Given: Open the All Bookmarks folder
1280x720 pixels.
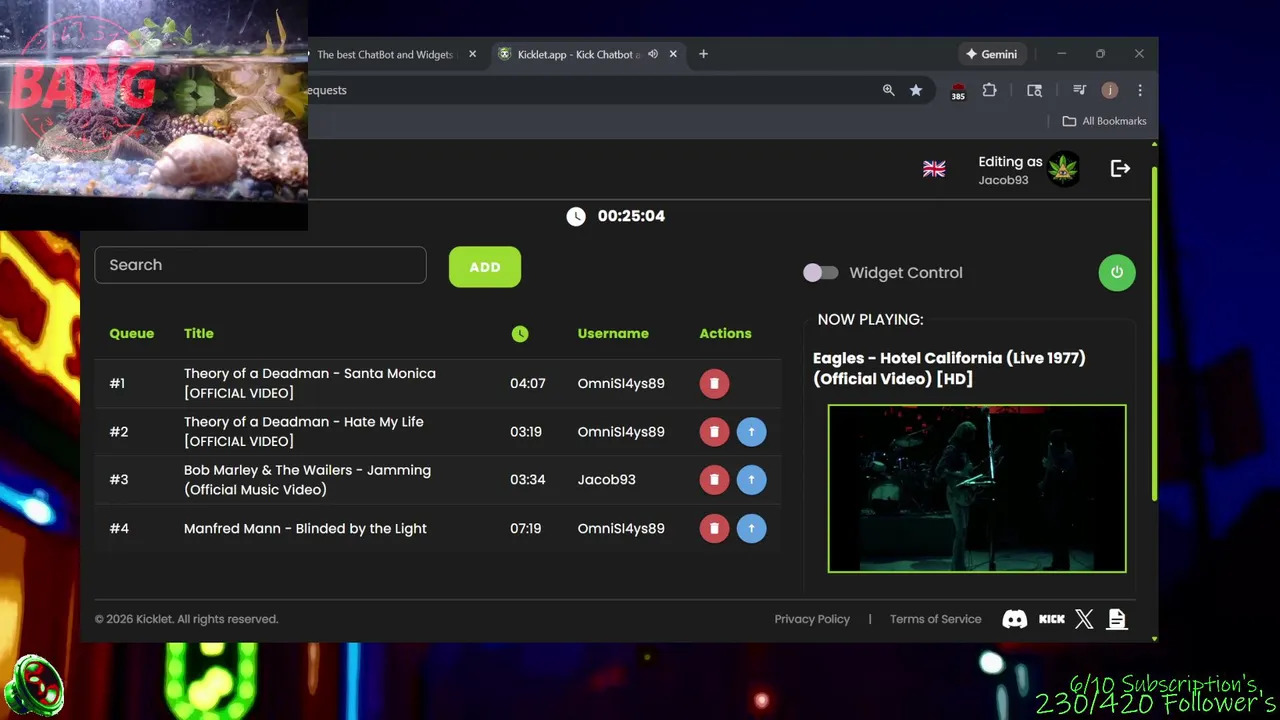Looking at the screenshot, I should click(x=1104, y=121).
